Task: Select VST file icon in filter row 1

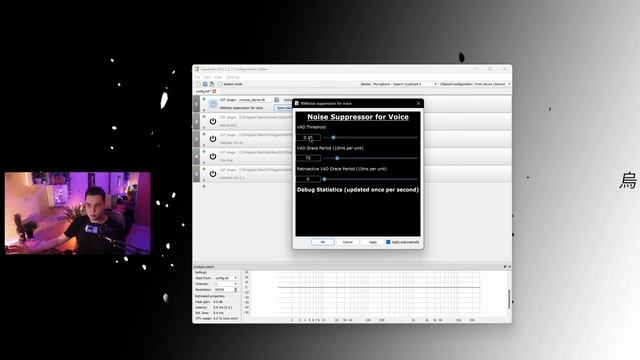Action: pos(277,100)
